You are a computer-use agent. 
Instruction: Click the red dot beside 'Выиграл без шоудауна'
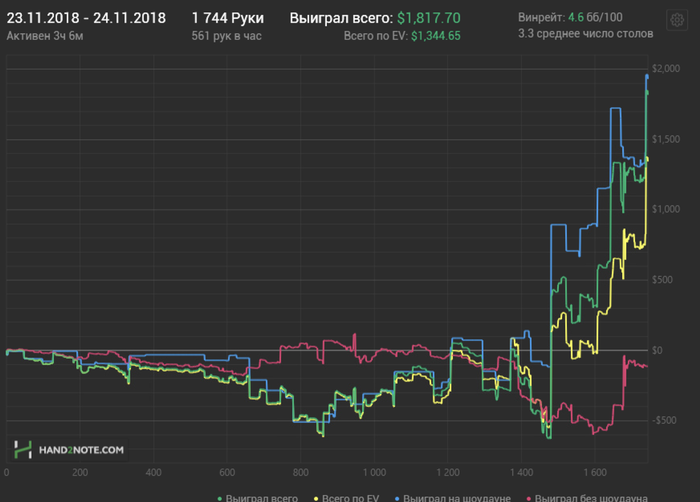coord(529,498)
